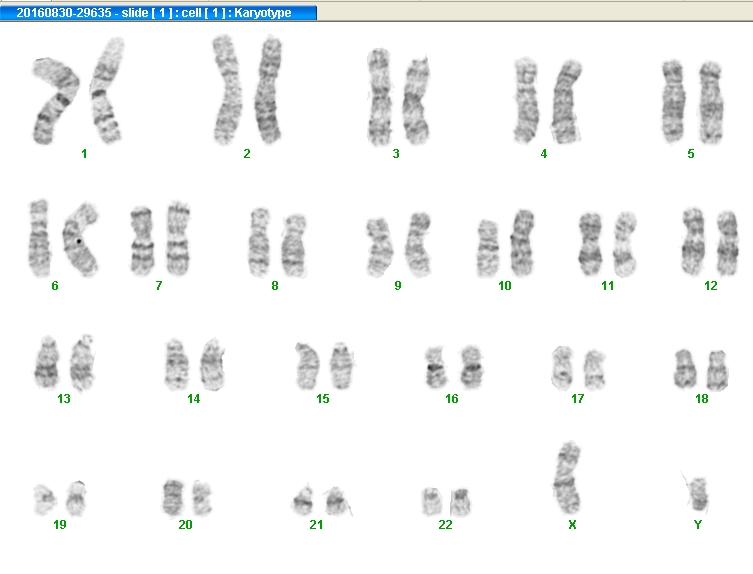Viewport: 753px width, 574px height.
Task: Click the green label "10"
Action: (x=505, y=286)
